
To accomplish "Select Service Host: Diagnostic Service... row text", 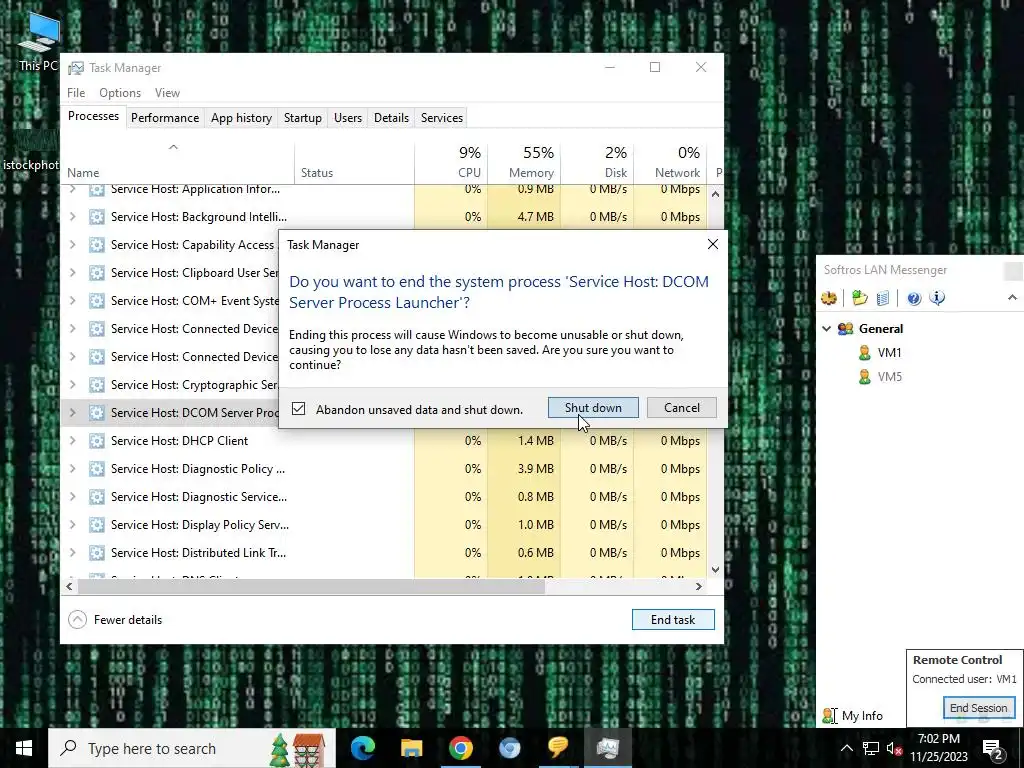I will coord(199,497).
